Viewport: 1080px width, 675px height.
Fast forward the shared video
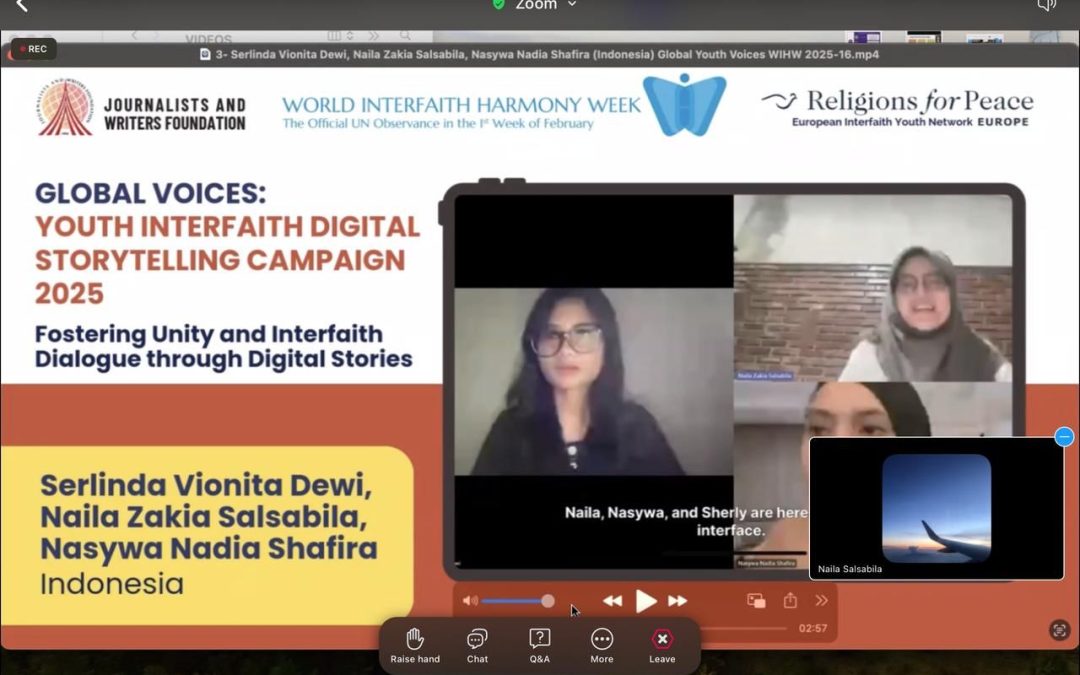(x=678, y=601)
